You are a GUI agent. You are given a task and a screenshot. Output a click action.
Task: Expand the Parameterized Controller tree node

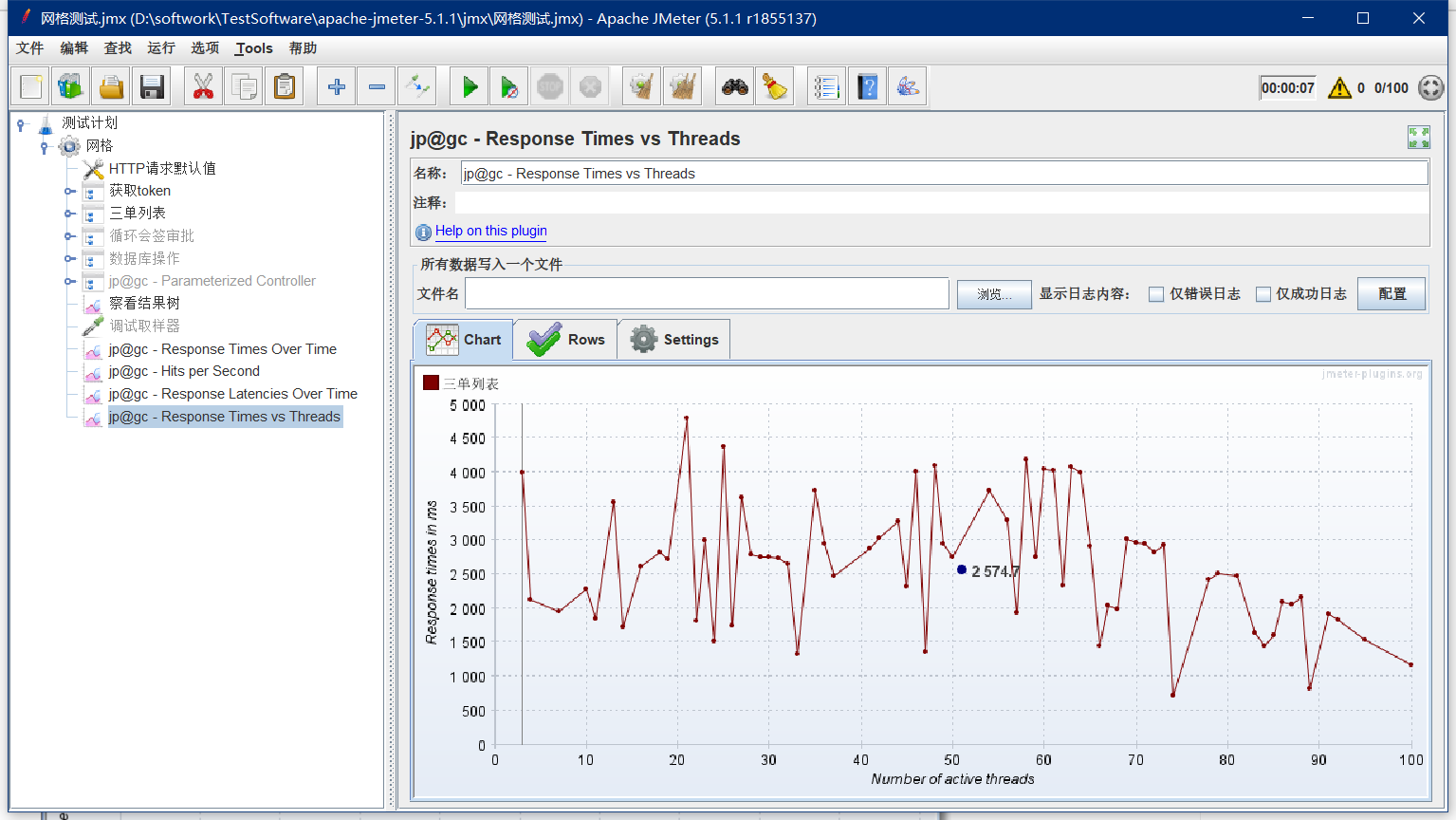pyautogui.click(x=69, y=281)
